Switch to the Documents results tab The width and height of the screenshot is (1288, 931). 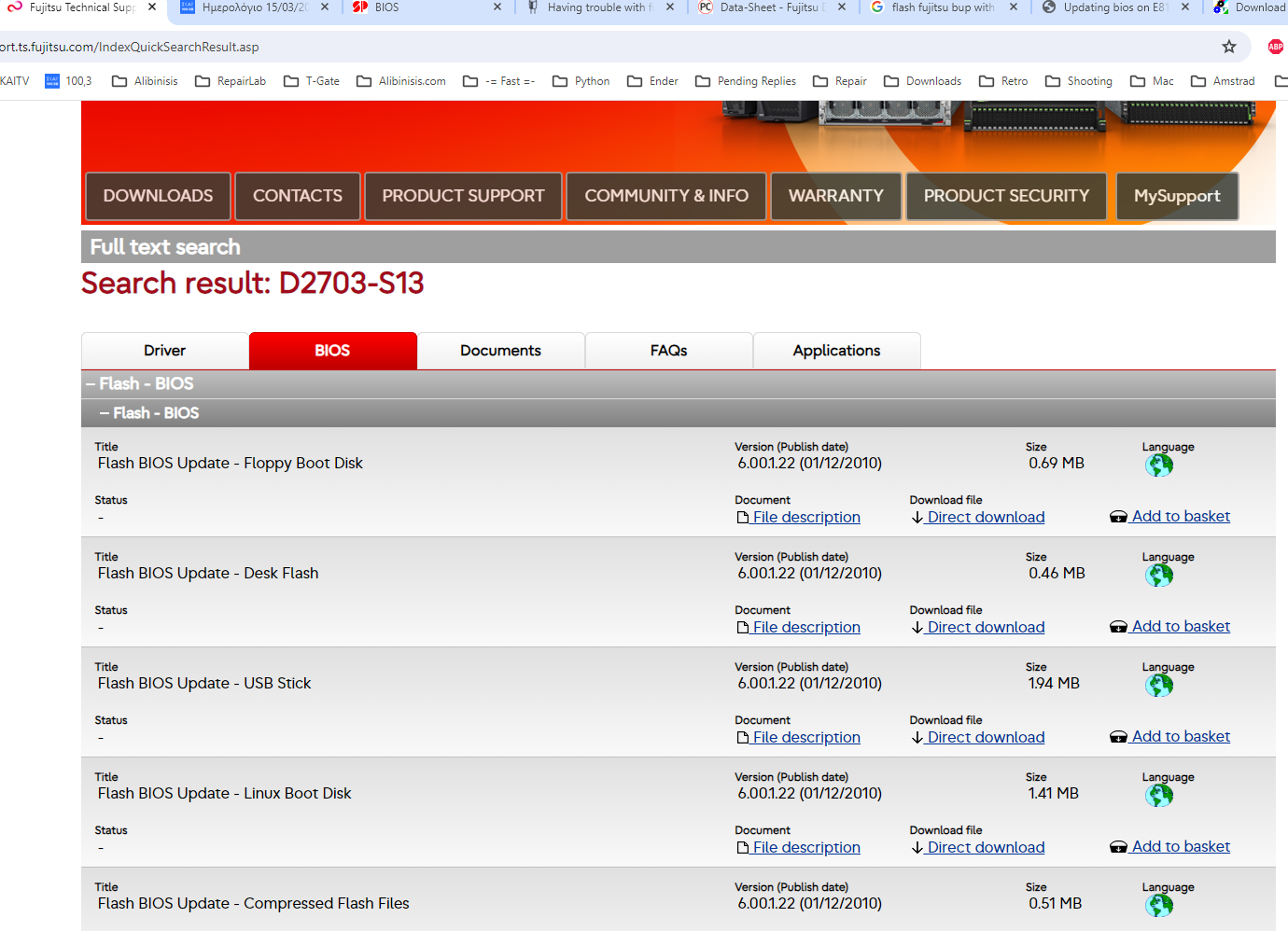[x=501, y=351]
